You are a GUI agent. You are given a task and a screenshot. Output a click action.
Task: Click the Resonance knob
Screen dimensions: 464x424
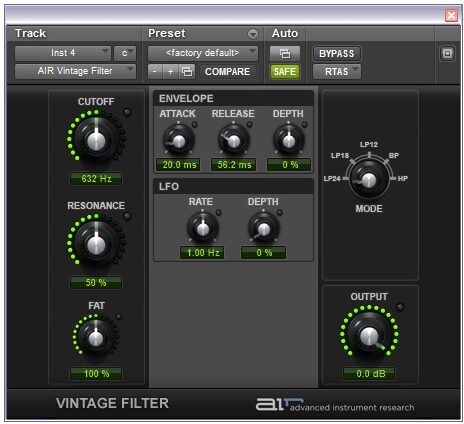[x=96, y=244]
